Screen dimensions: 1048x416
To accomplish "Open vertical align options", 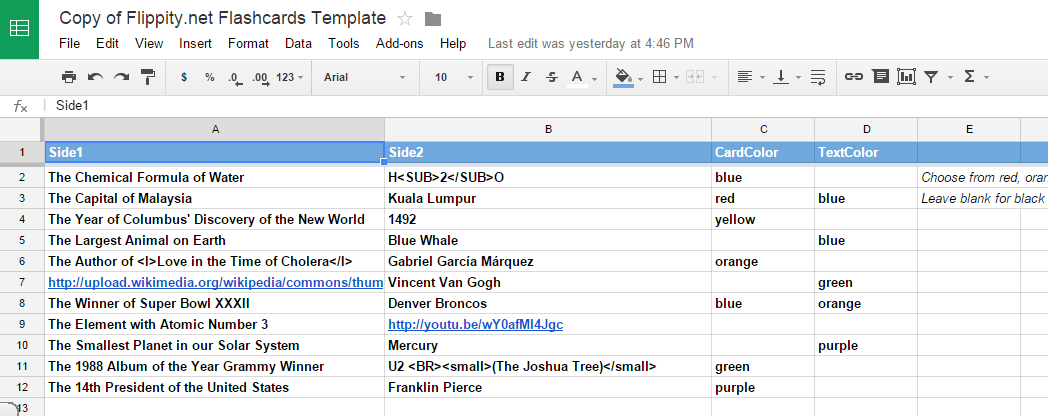I will pos(787,77).
